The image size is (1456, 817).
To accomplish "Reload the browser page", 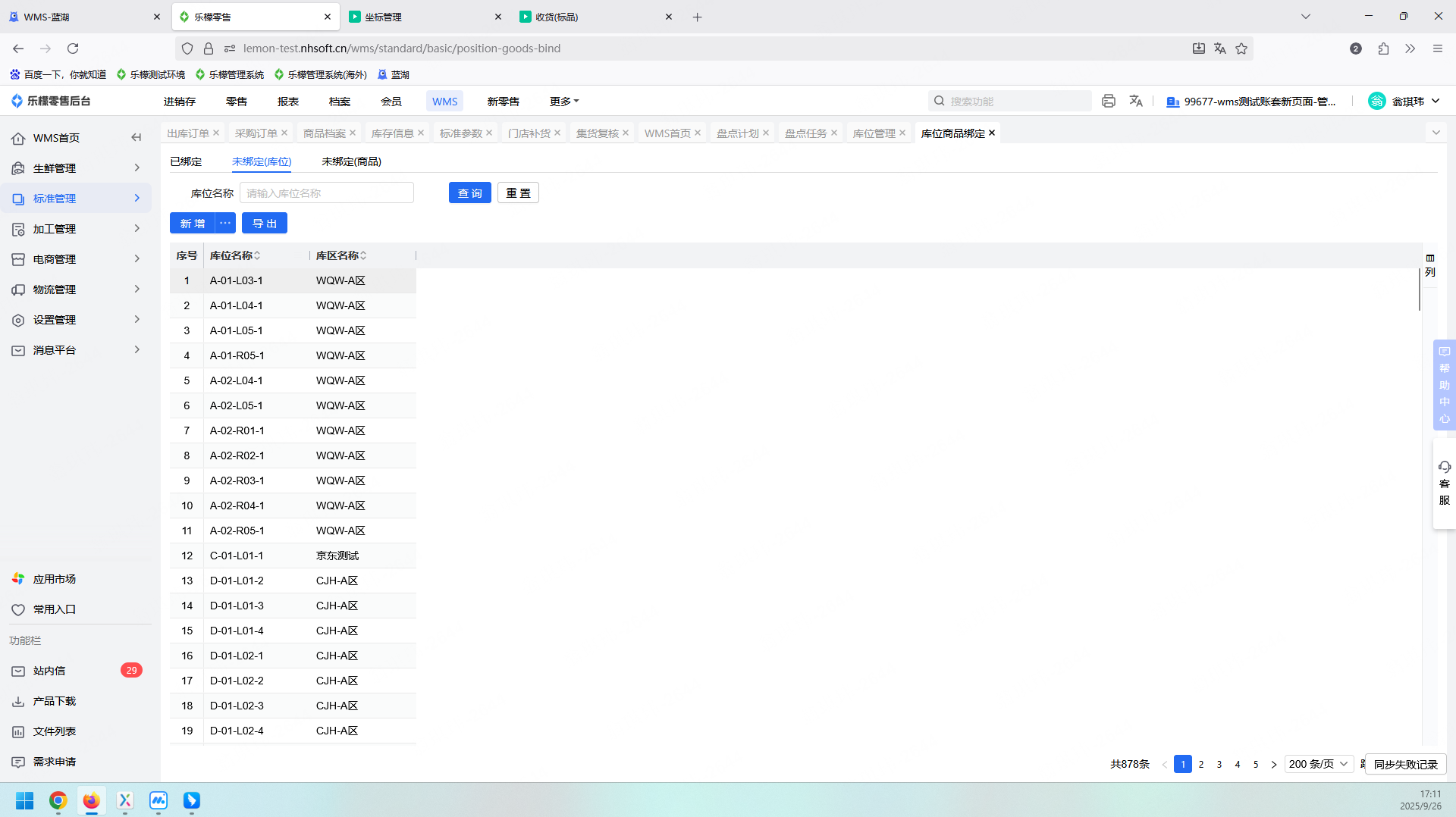I will coord(73,49).
